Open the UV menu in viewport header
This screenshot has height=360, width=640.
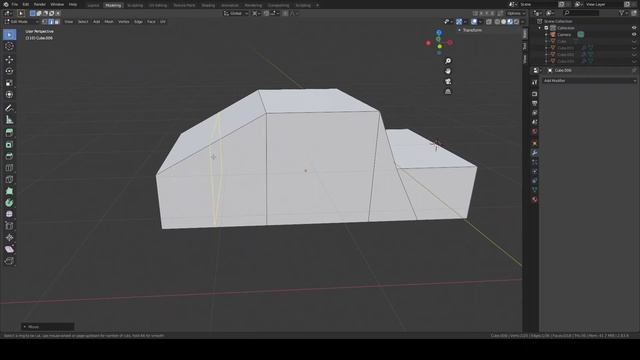coord(163,22)
